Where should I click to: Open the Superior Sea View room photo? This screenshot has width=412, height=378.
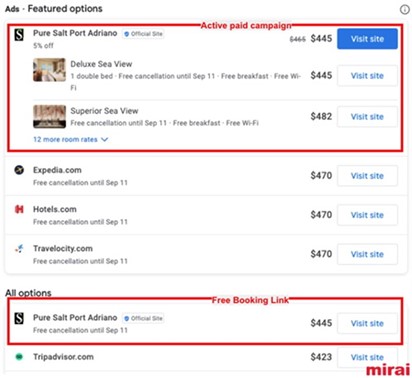[x=49, y=116]
